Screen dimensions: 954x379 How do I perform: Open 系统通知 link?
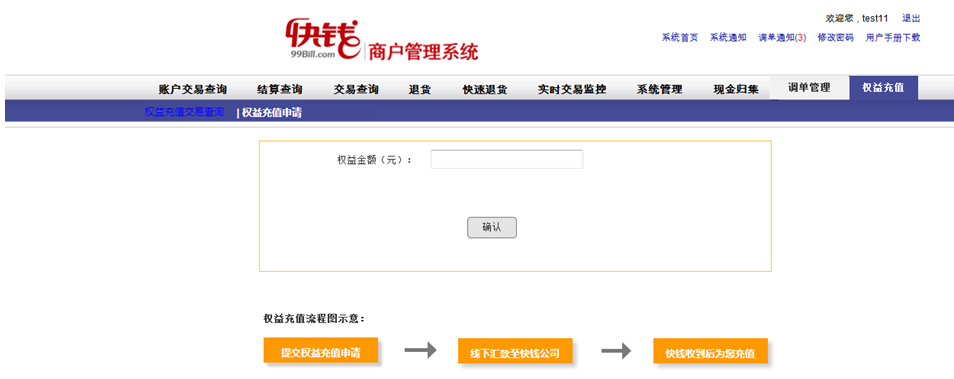728,38
